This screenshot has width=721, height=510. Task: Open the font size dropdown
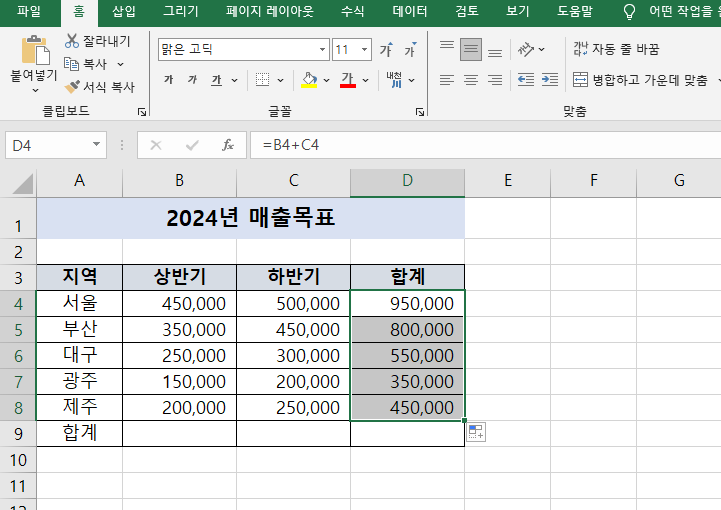[x=364, y=49]
